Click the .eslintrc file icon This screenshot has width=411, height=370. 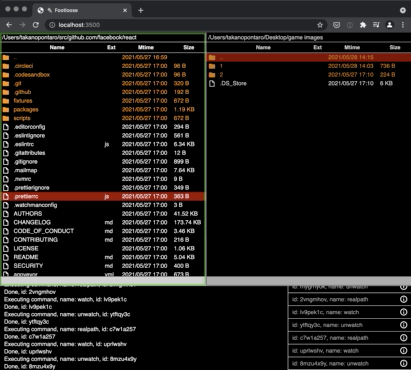(x=6, y=144)
